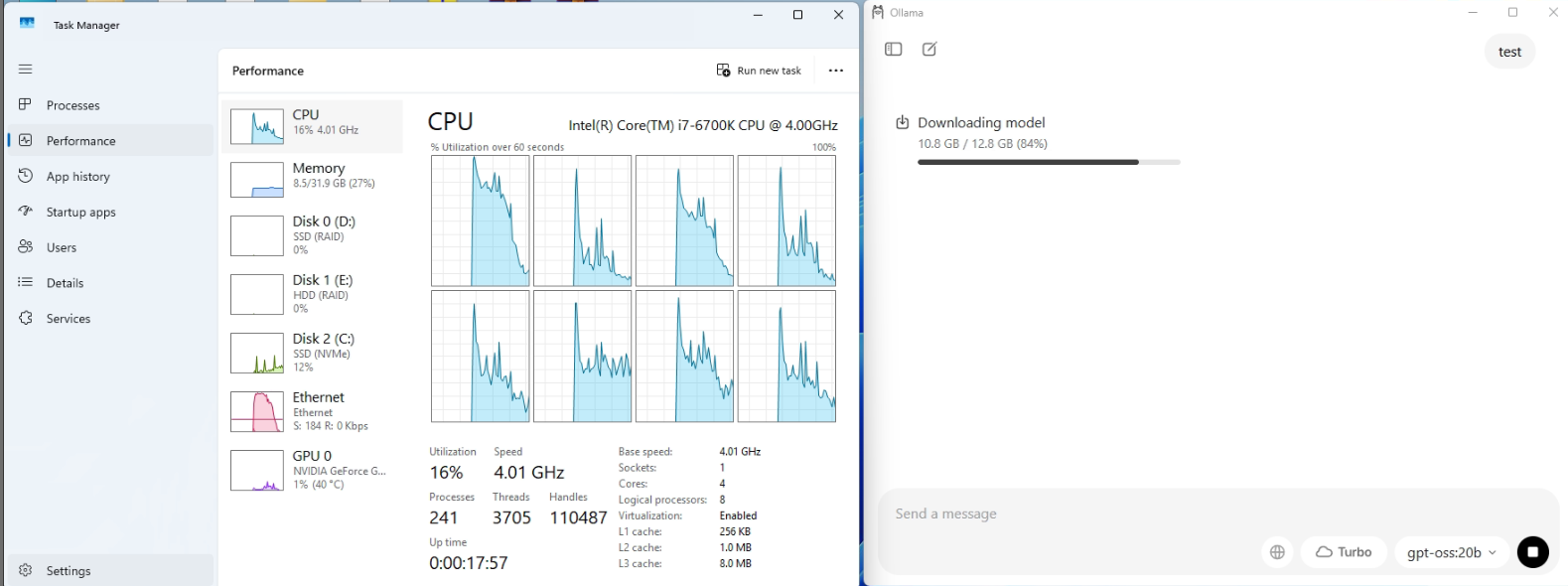Click the Performance monitor icon in sidebar
The height and width of the screenshot is (586, 1568).
click(26, 140)
